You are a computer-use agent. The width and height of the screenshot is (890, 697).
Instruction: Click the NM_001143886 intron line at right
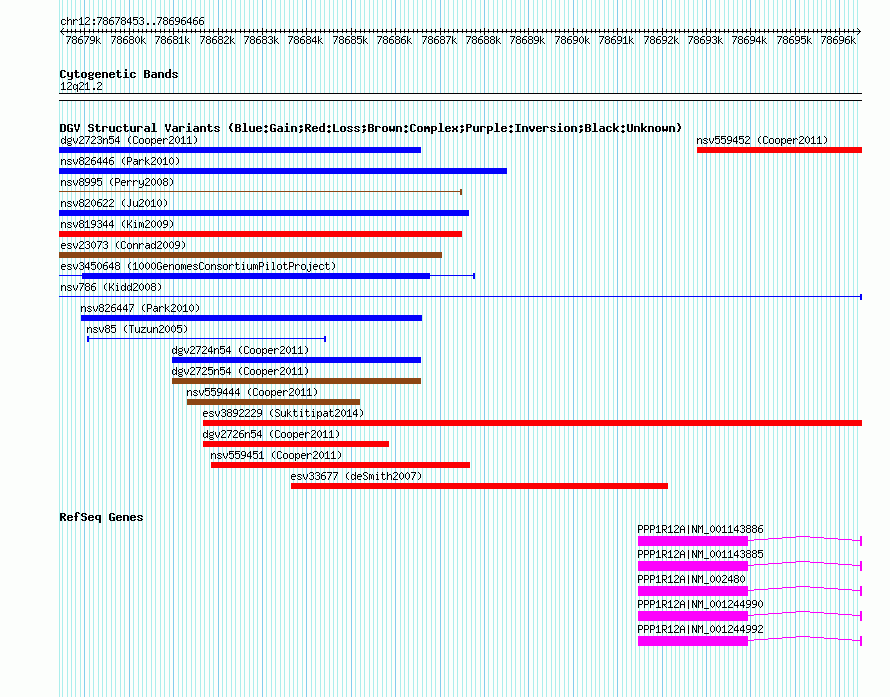[805, 539]
